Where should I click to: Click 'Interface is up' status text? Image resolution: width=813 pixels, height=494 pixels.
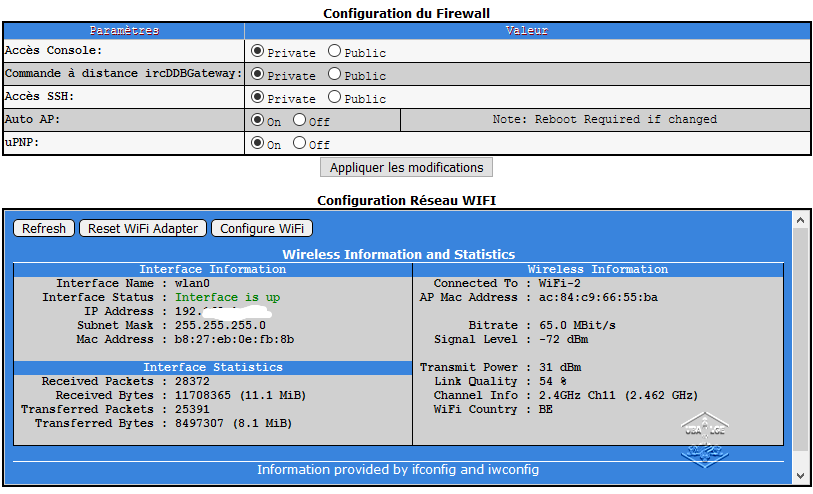[x=227, y=298]
